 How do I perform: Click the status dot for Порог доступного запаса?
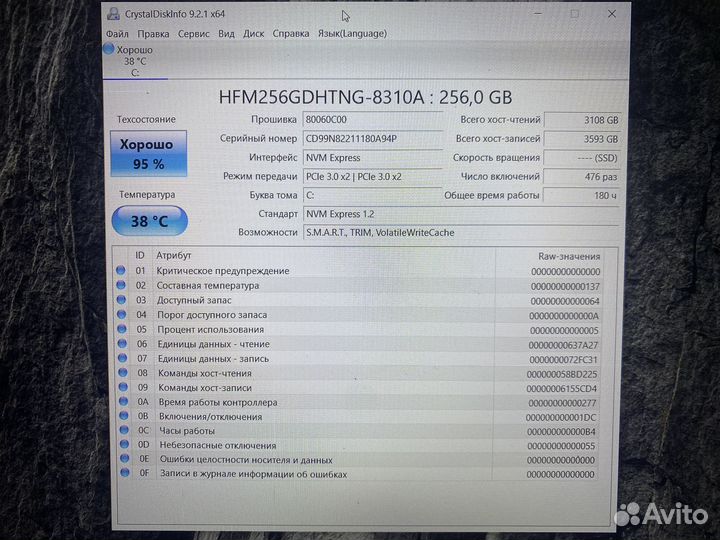pos(121,315)
